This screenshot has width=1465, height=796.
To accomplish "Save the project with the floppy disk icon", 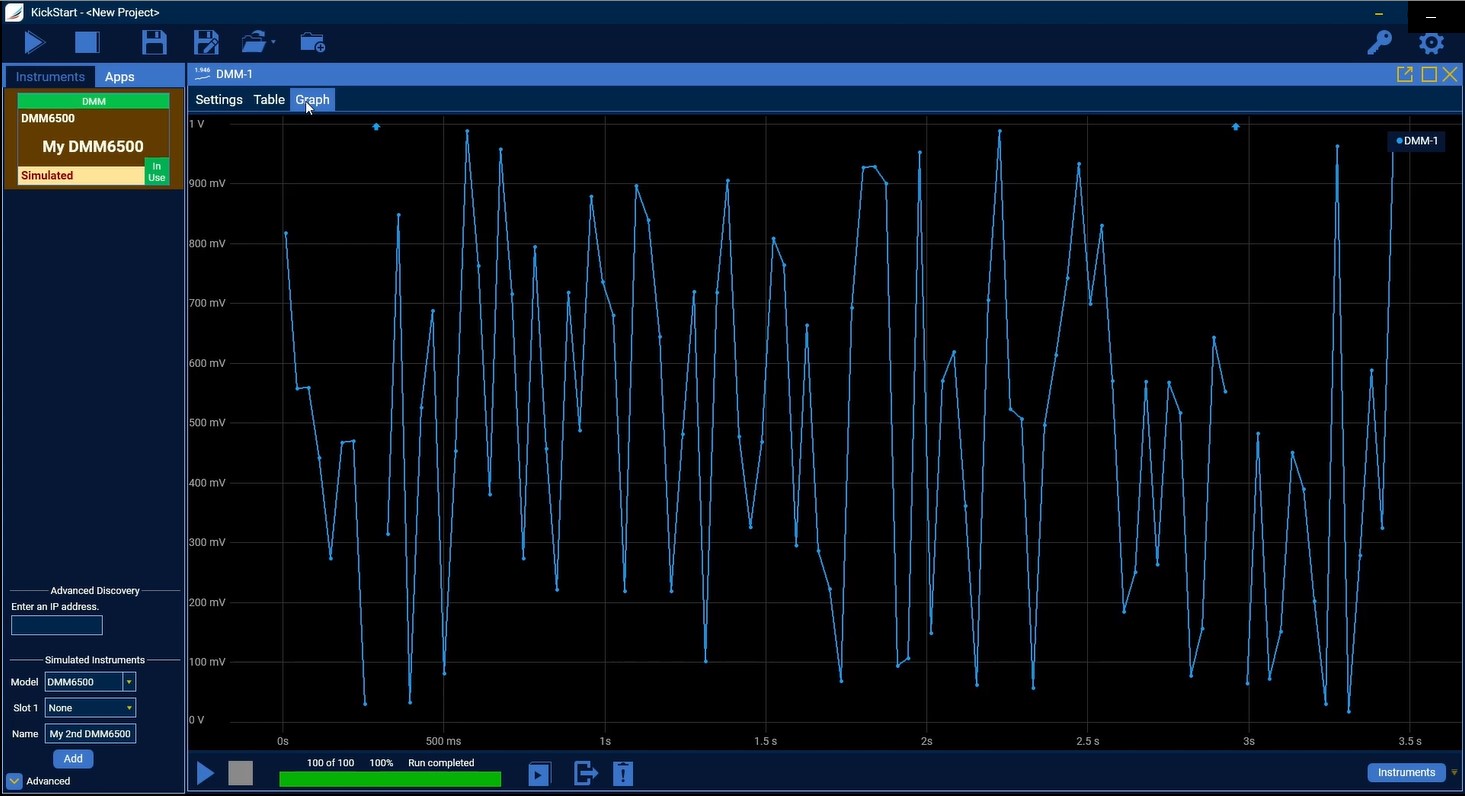I will (154, 42).
